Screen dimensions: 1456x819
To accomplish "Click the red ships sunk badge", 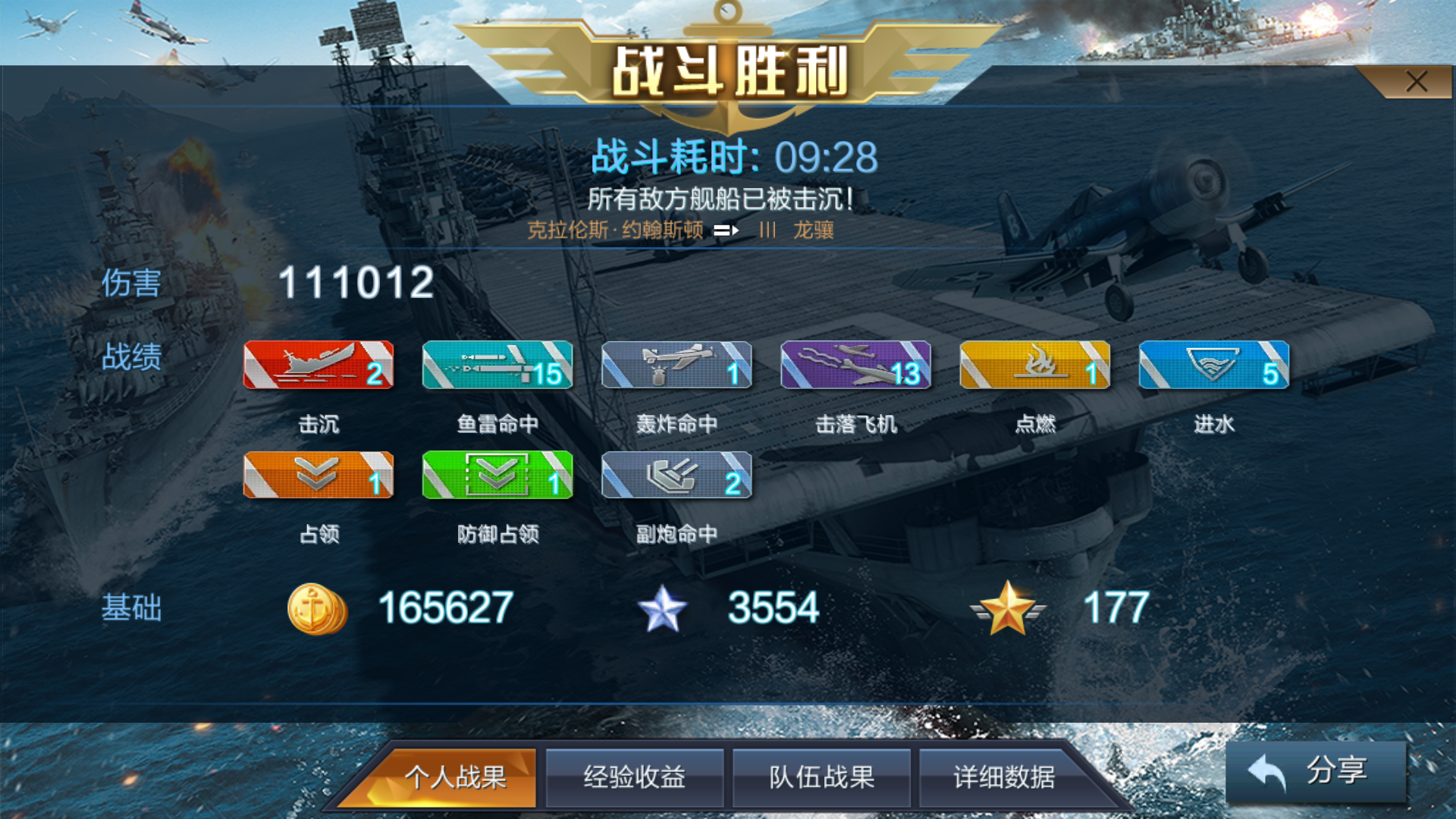I will (x=318, y=365).
